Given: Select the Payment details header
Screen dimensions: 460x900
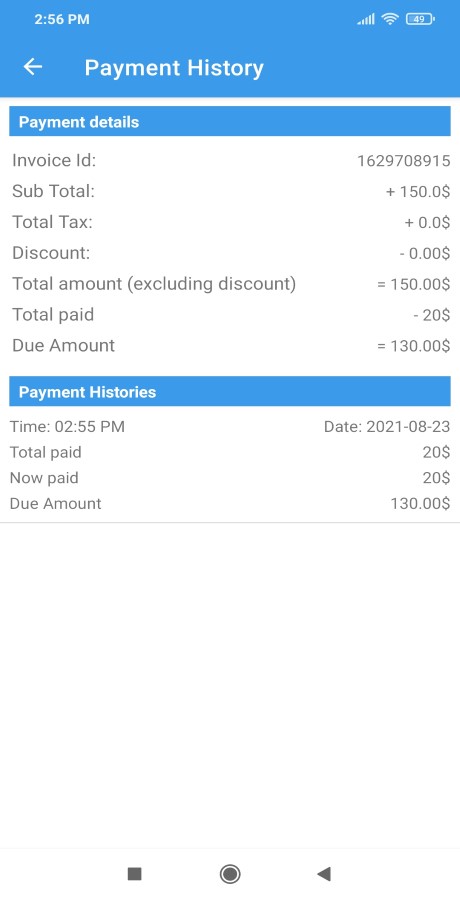Looking at the screenshot, I should pos(230,122).
